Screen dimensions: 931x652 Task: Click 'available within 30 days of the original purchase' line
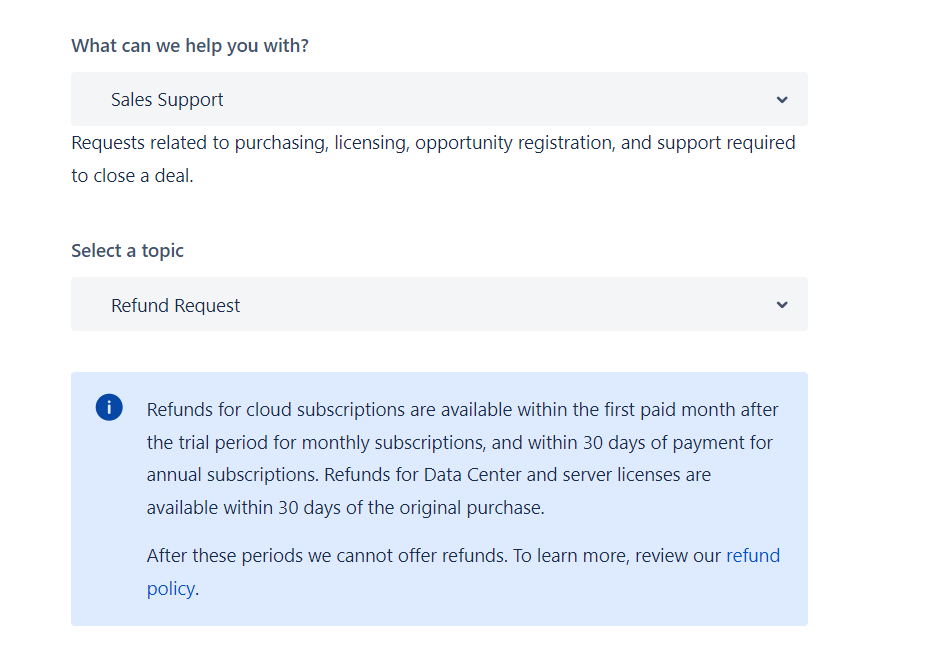coord(345,507)
